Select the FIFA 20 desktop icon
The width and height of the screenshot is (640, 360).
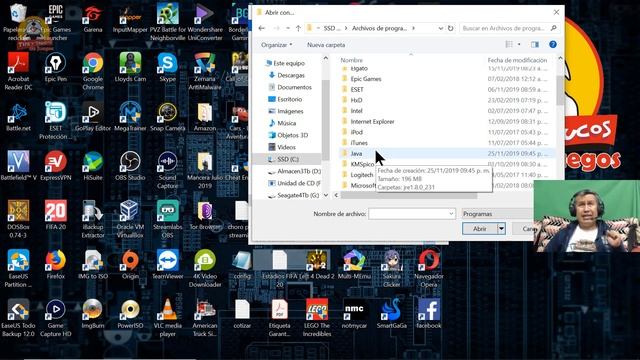tap(56, 215)
